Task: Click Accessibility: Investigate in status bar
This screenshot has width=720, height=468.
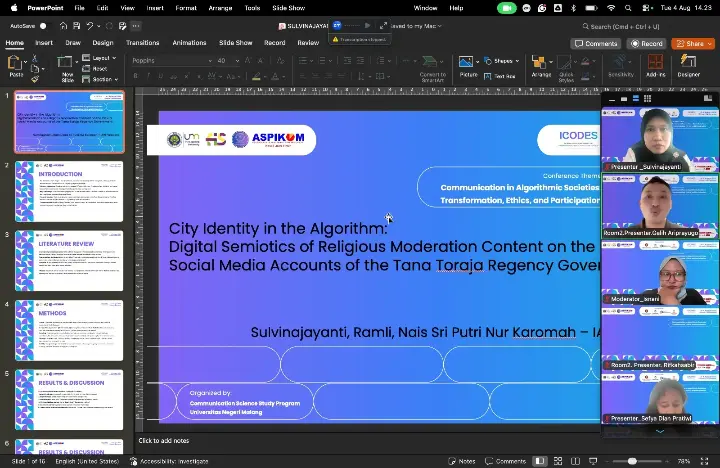Action: (x=169, y=461)
